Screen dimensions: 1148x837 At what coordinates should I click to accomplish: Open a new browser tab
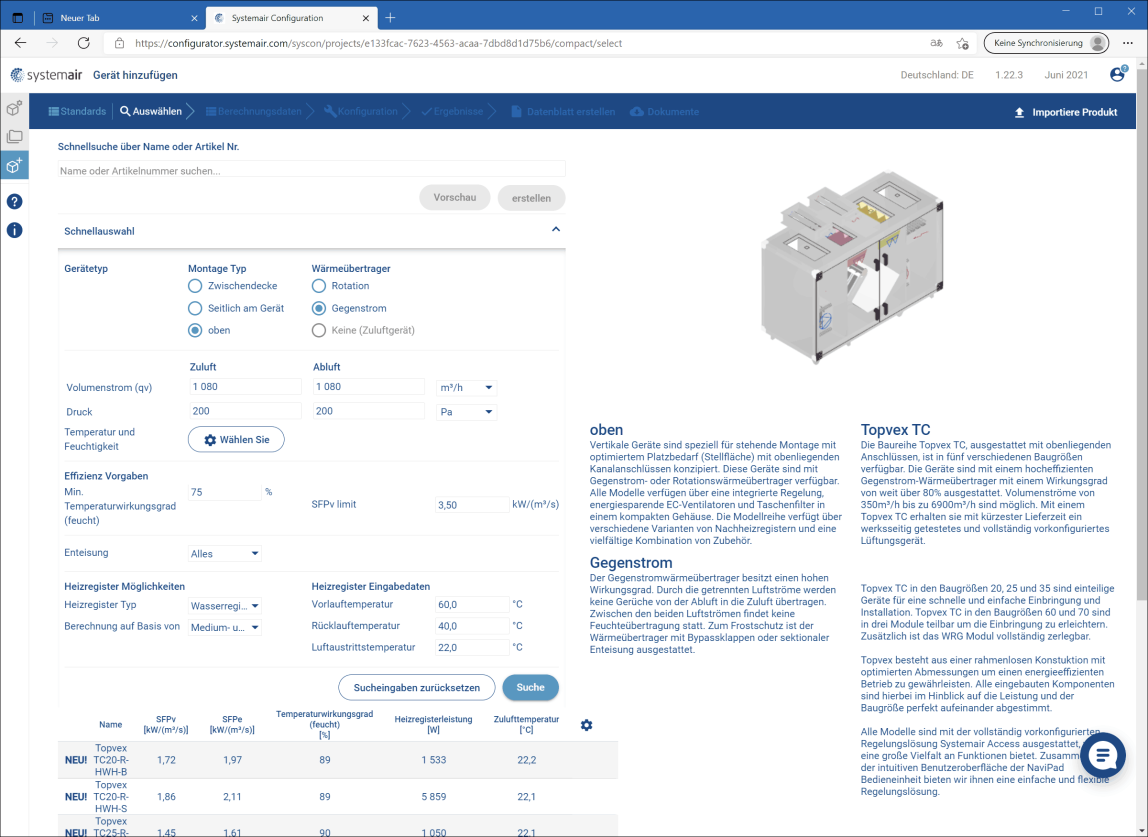pos(390,18)
